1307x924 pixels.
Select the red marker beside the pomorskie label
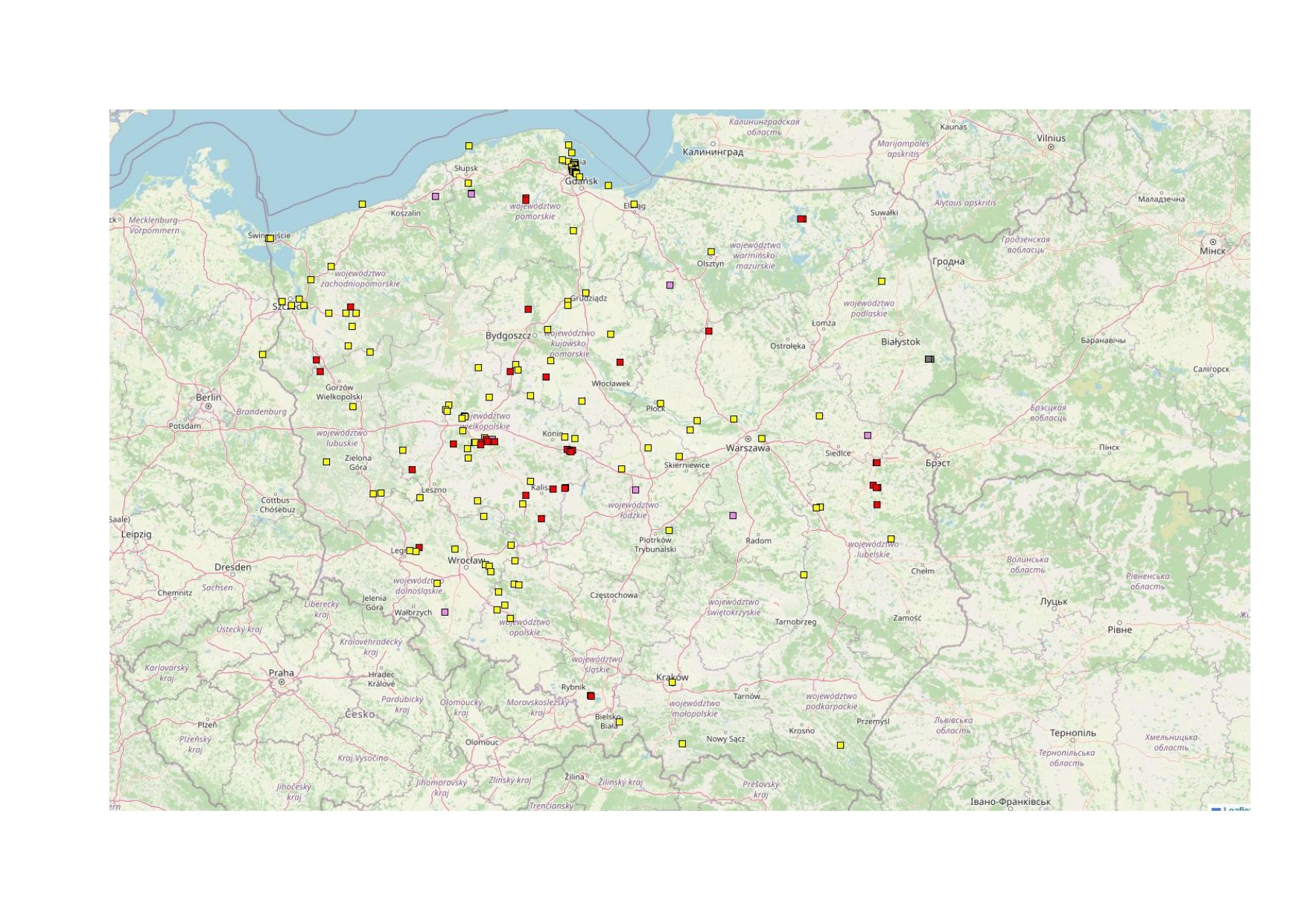[x=526, y=199]
